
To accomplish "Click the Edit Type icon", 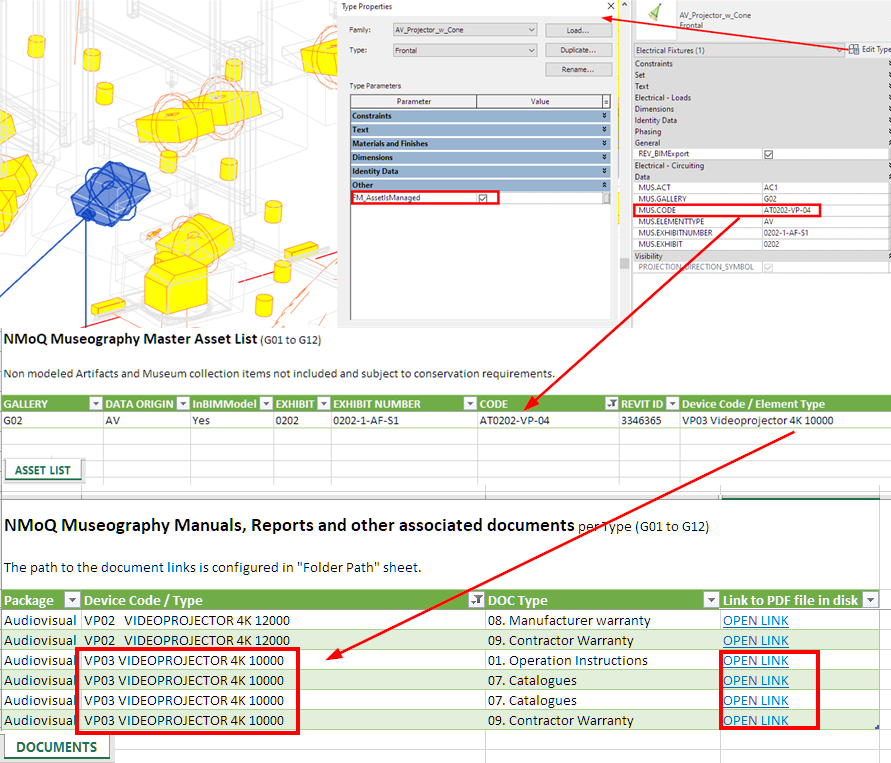I will 853,49.
